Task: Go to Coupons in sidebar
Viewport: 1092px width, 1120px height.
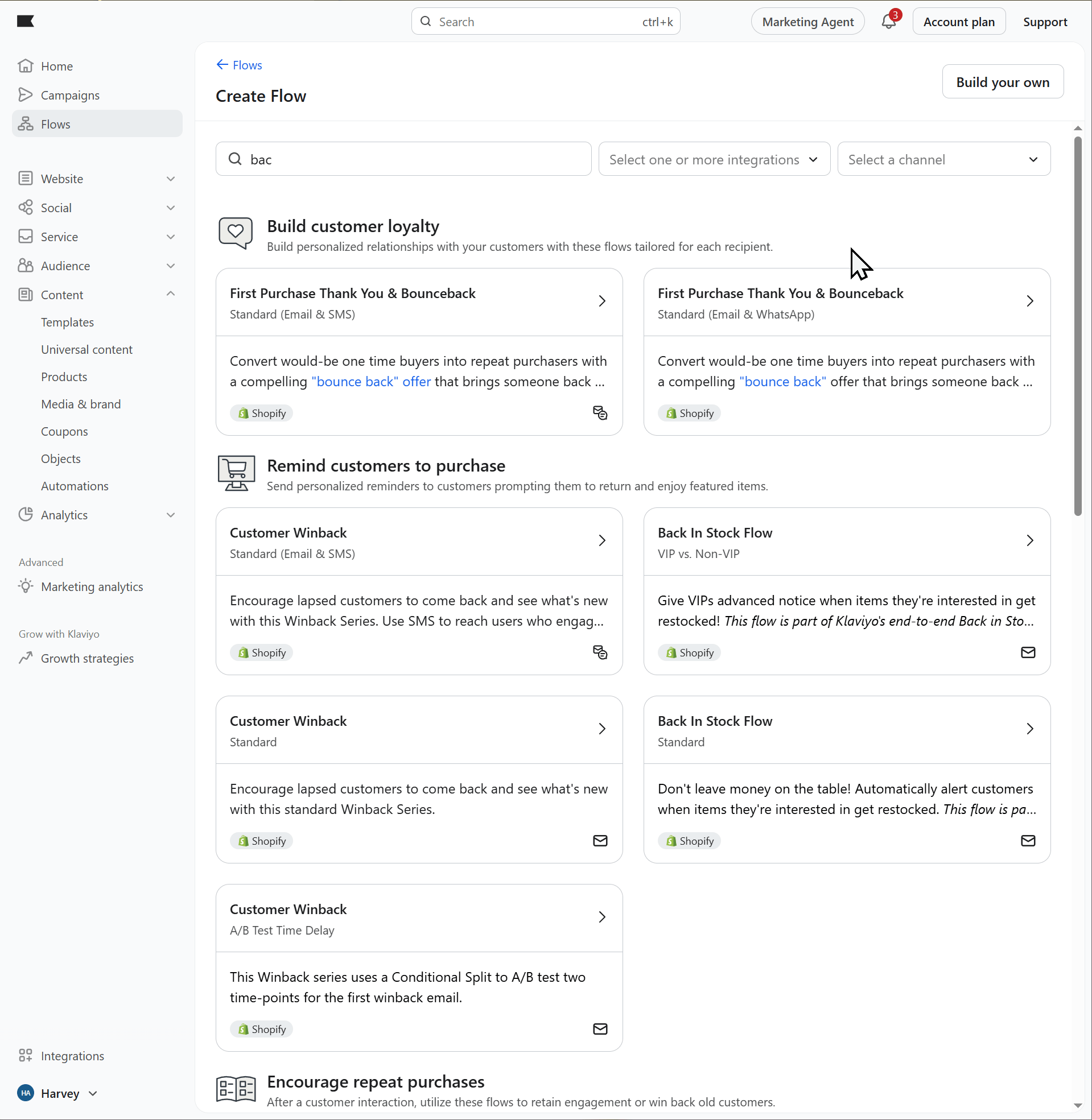Action: coord(64,432)
